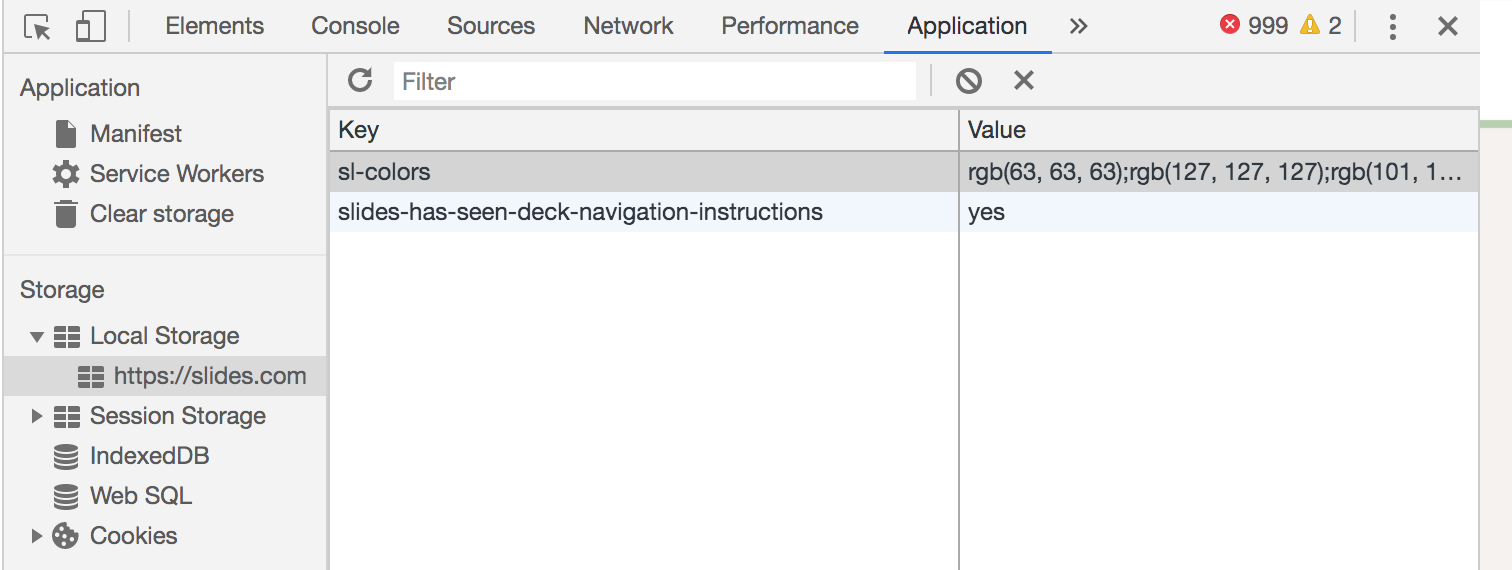The image size is (1512, 570).
Task: Click the yellow warning count icon
Action: (x=1310, y=26)
